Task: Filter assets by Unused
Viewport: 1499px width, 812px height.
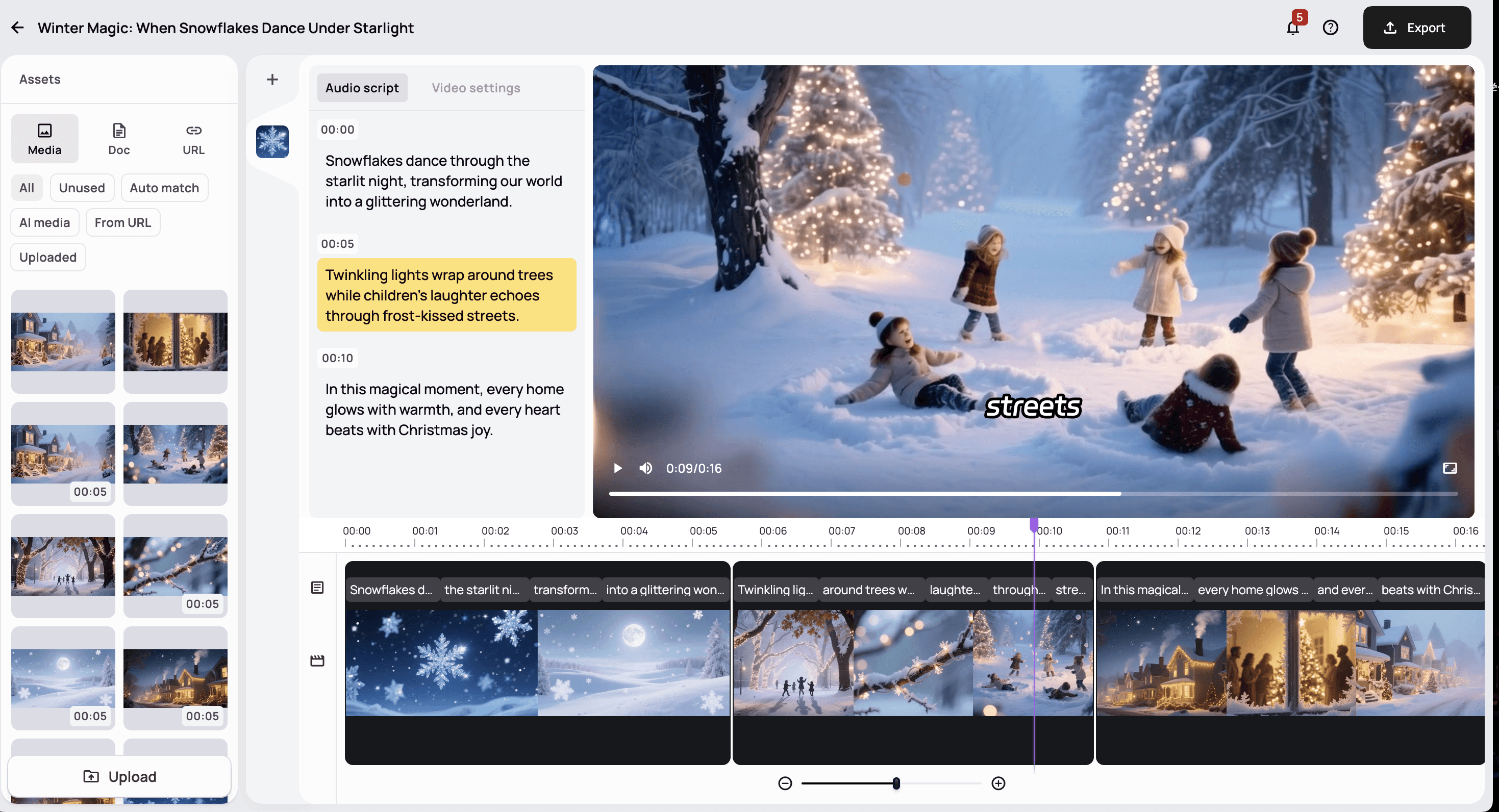Action: click(82, 188)
